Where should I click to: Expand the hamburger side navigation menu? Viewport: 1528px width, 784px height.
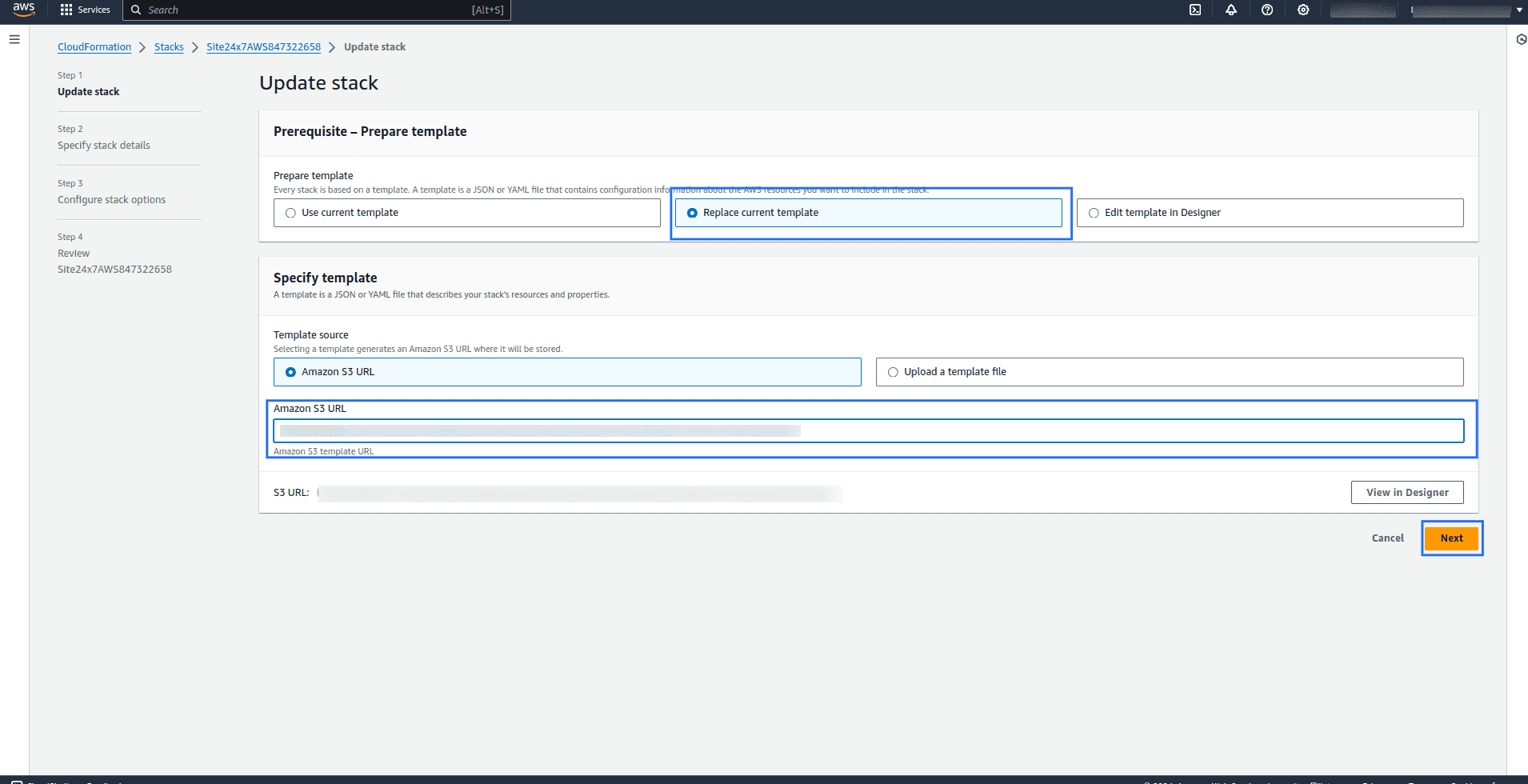pyautogui.click(x=14, y=39)
